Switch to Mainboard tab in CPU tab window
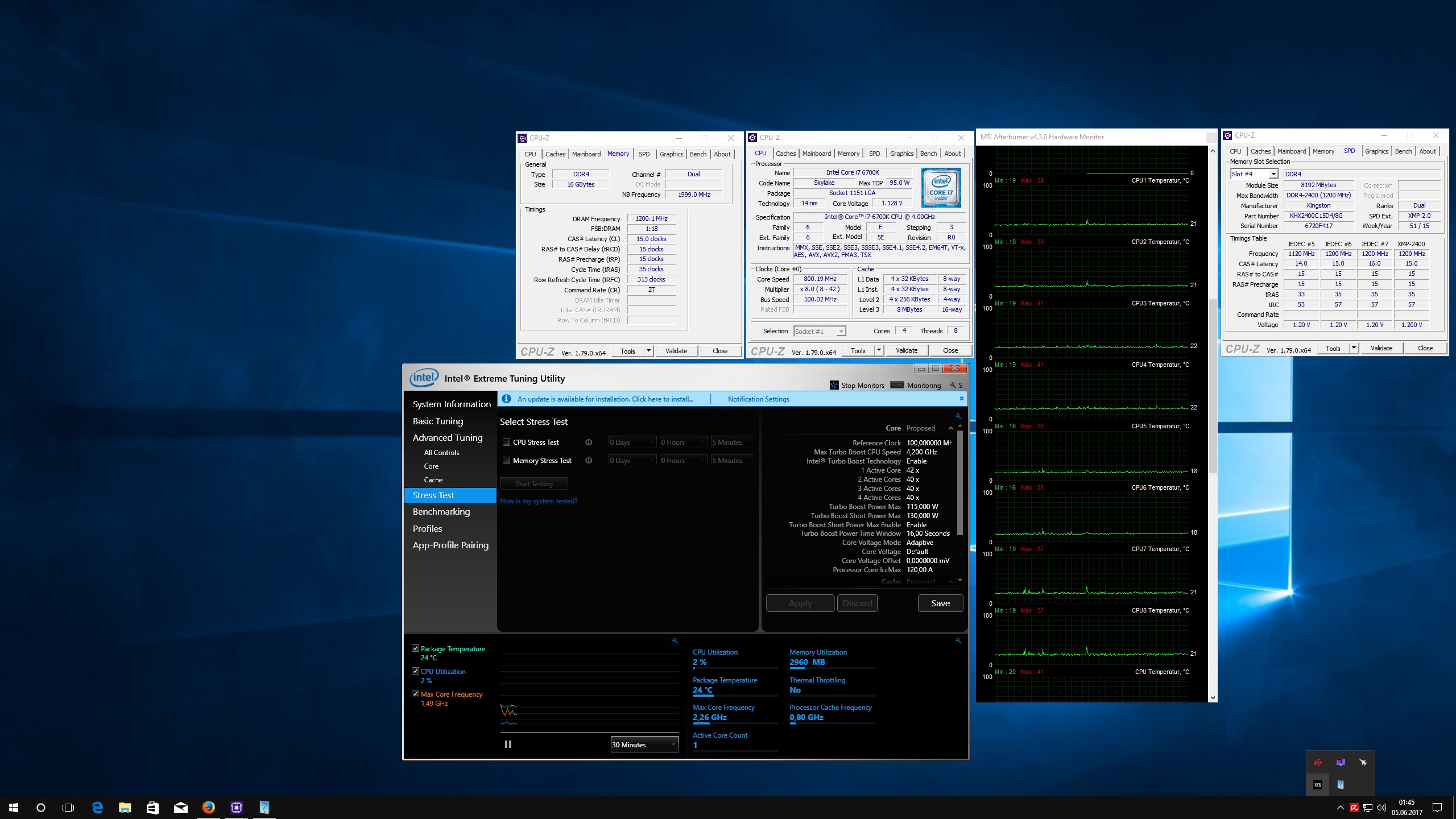The height and width of the screenshot is (819, 1456). click(x=816, y=154)
